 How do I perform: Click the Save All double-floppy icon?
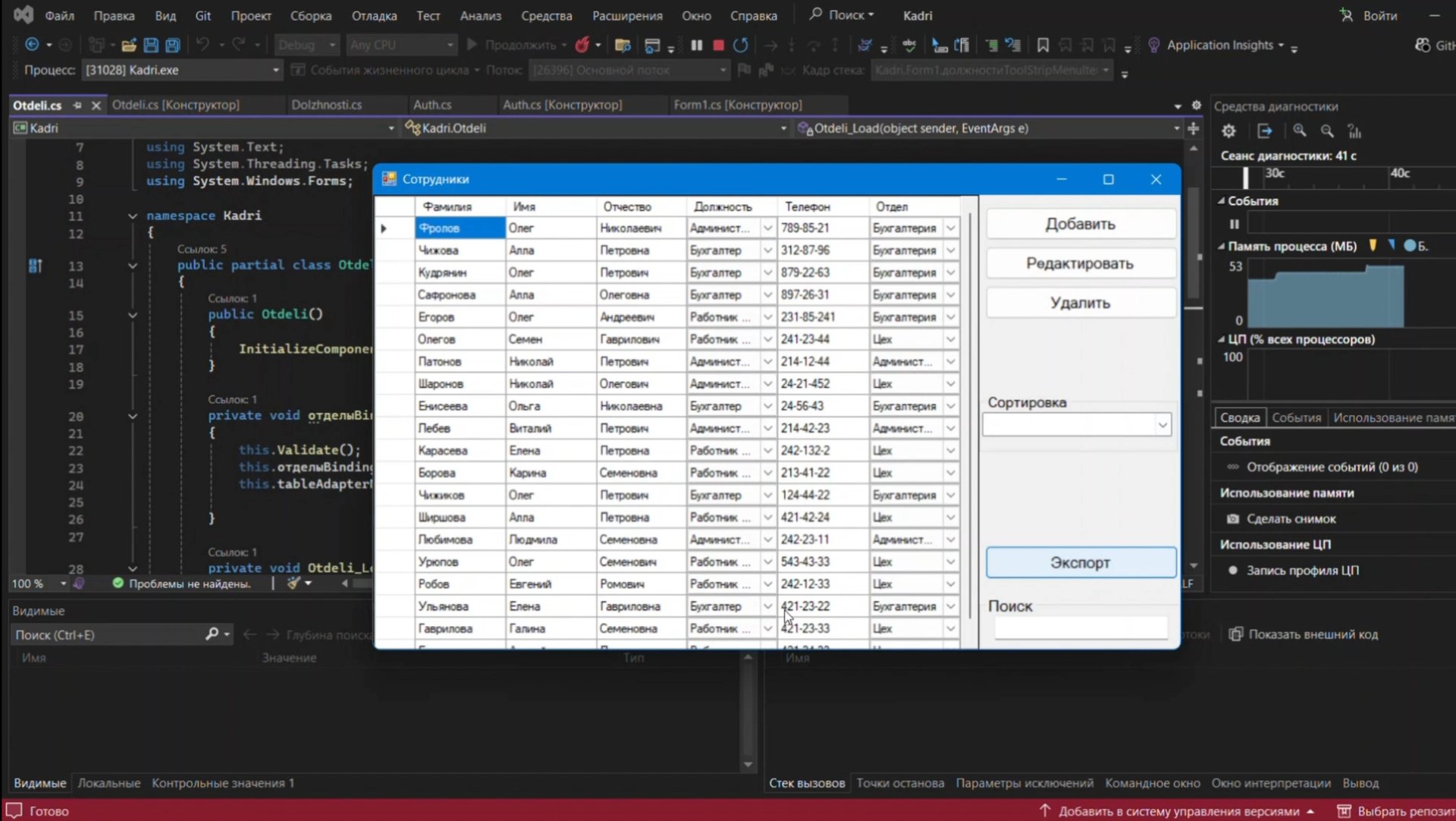click(x=173, y=46)
